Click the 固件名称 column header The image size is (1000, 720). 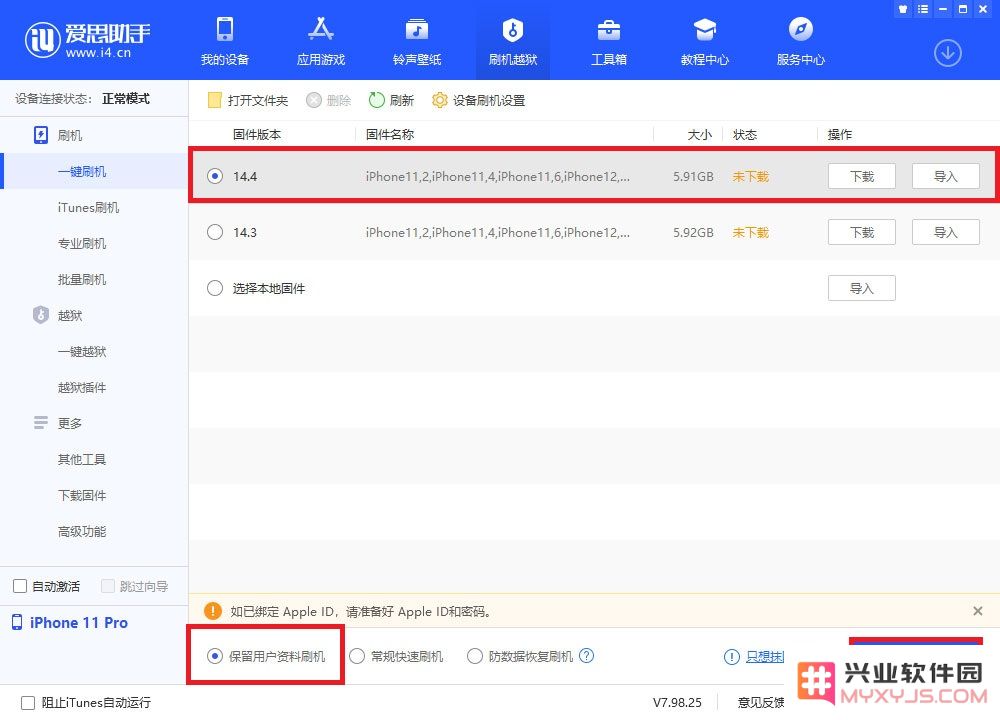coord(390,135)
